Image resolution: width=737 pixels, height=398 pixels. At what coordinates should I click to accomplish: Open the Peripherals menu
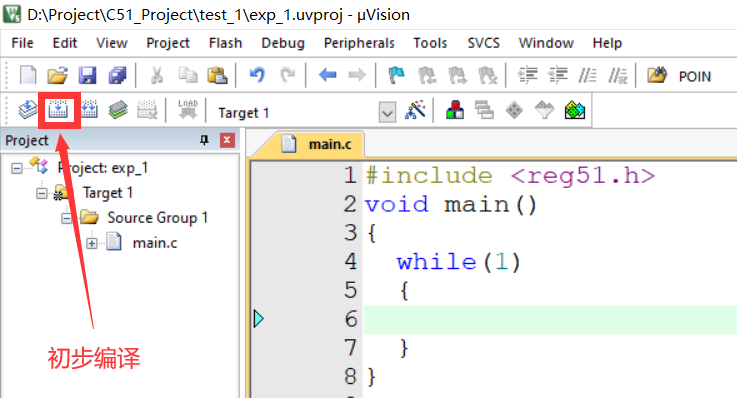359,43
